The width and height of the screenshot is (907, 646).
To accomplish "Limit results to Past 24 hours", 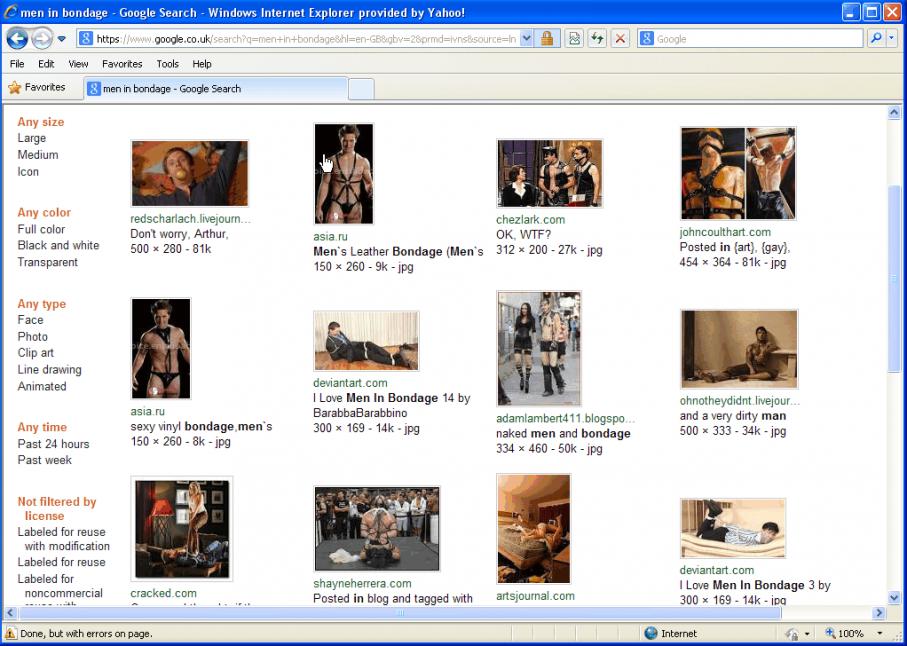I will 53,444.
